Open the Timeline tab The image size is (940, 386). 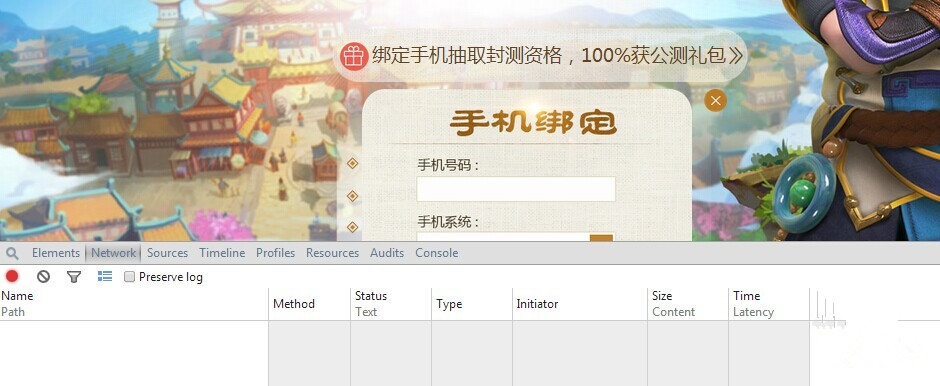point(222,253)
